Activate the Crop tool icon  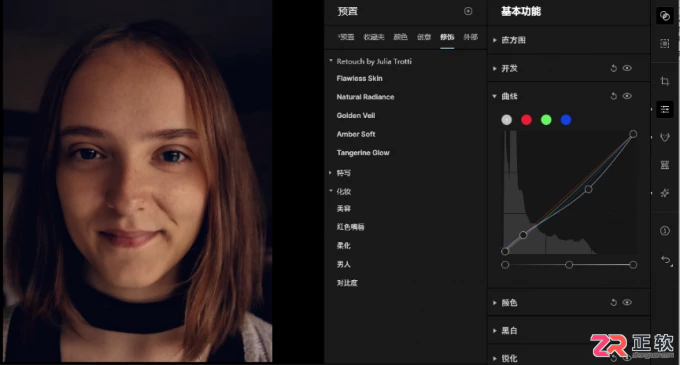tap(664, 81)
